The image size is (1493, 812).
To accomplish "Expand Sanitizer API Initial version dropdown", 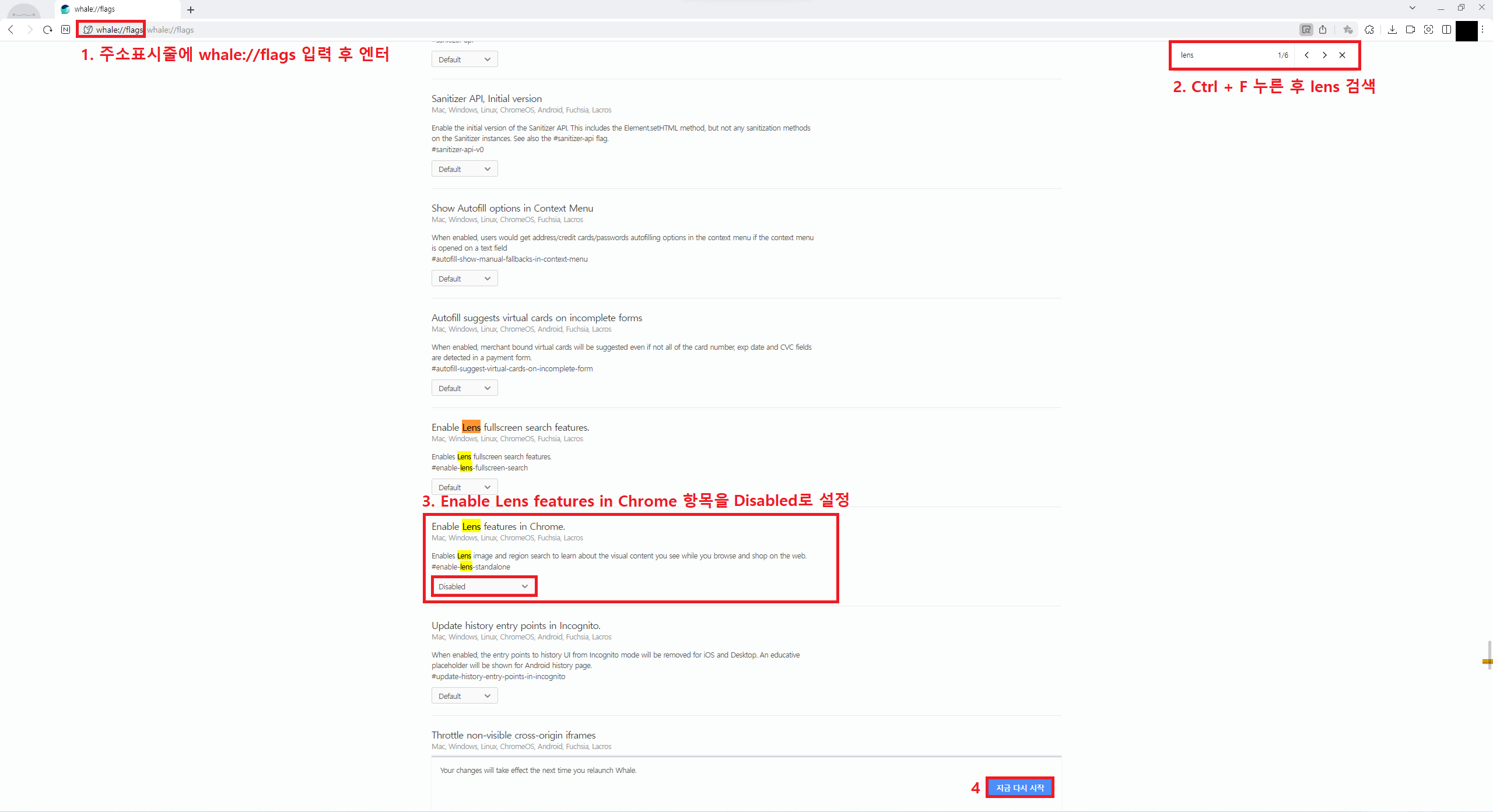I will tap(464, 169).
